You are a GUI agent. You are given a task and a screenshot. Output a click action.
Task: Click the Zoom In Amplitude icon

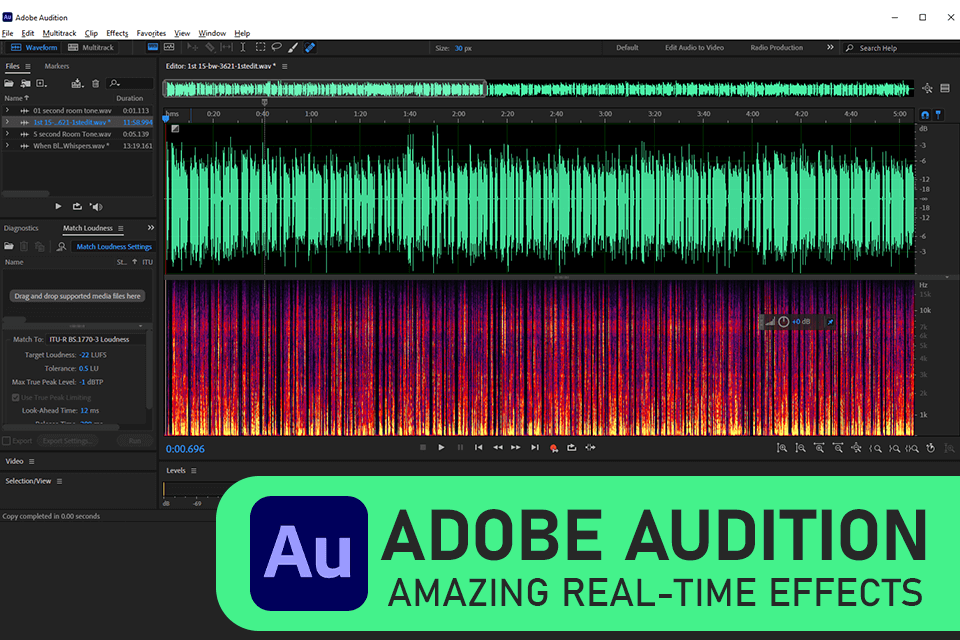782,448
